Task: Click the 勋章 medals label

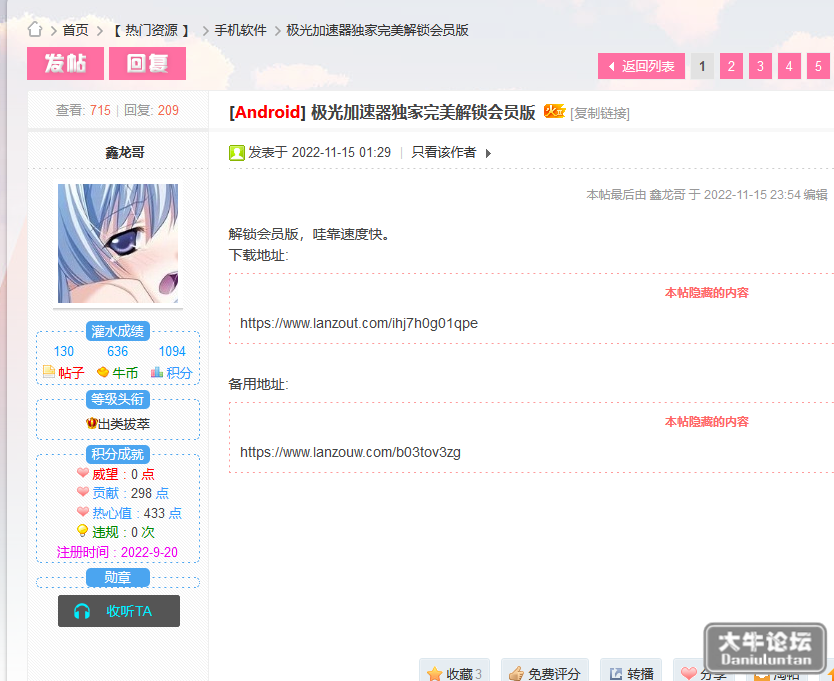Action: 118,577
